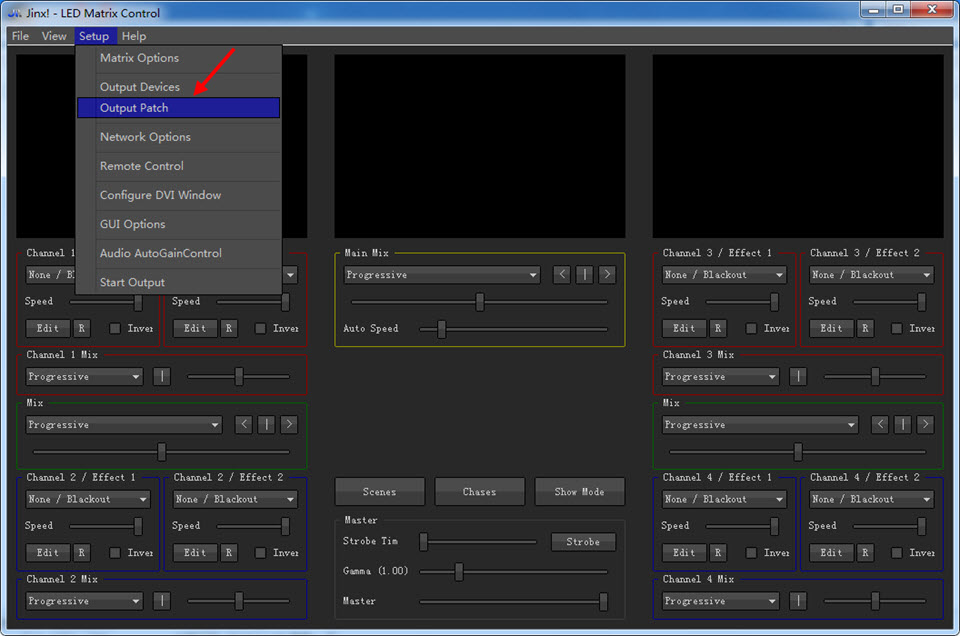This screenshot has width=960, height=636.
Task: Toggle Invert checkbox in Channel 2 Effect 2
Action: click(260, 553)
